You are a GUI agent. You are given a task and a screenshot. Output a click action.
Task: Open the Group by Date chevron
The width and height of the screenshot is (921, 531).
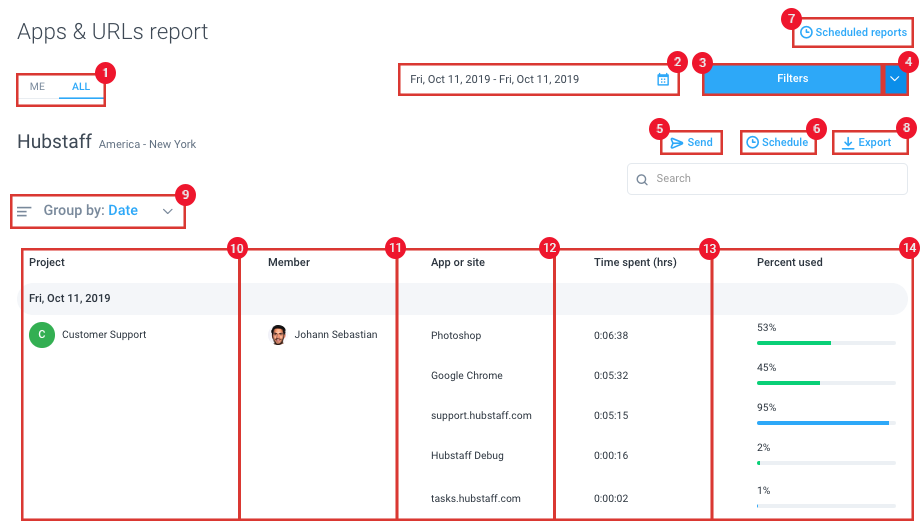tap(167, 211)
